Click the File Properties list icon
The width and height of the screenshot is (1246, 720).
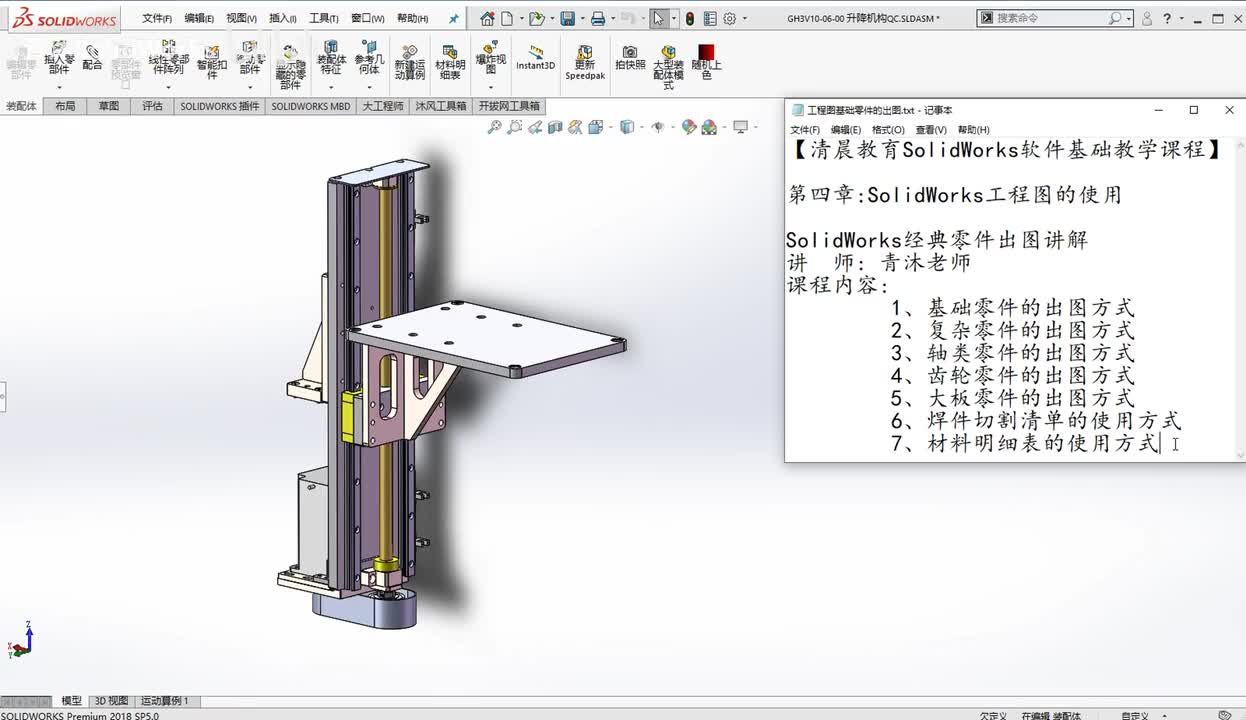pyautogui.click(x=710, y=18)
